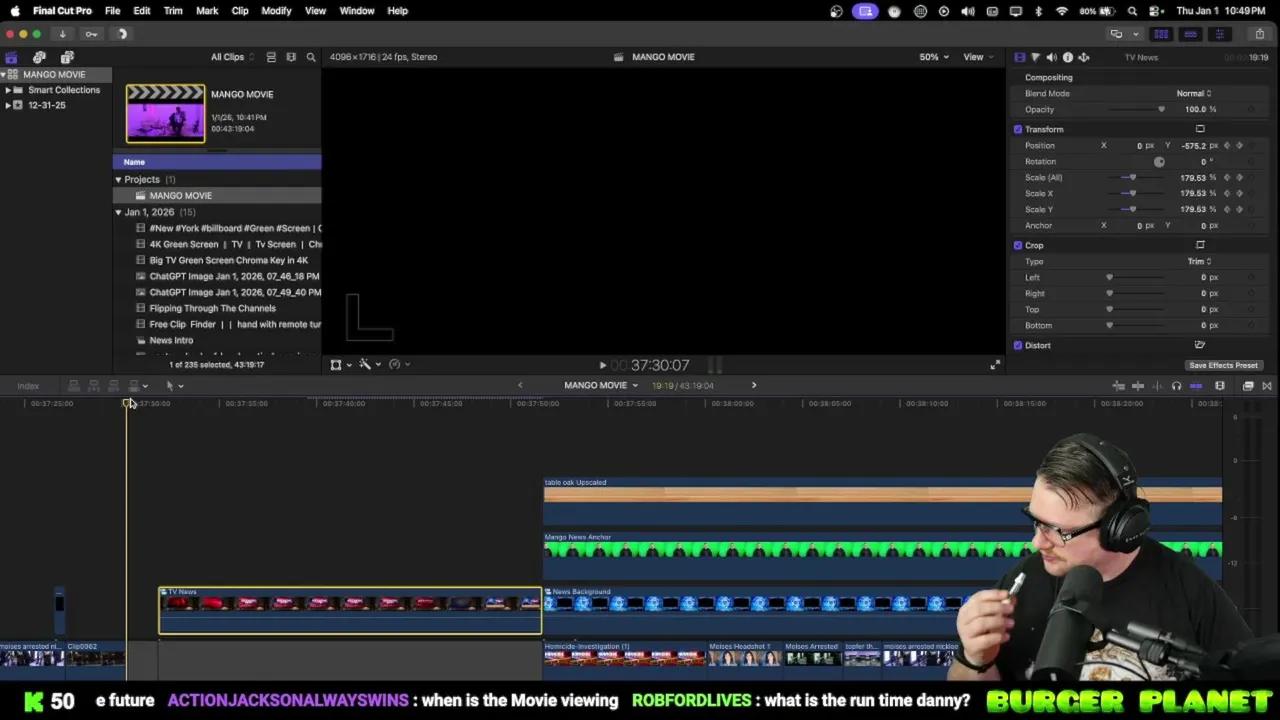
Task: Show Distort onscreen controls in inspector
Action: 1200,345
